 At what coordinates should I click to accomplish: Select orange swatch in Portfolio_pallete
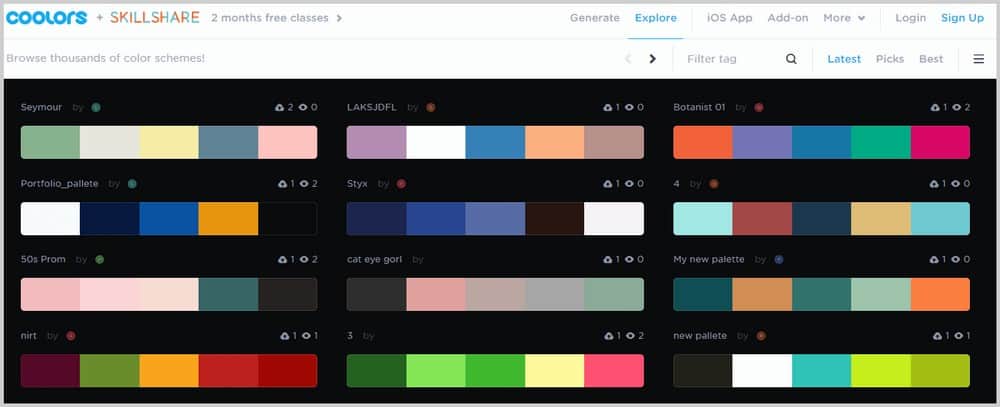[x=228, y=219]
